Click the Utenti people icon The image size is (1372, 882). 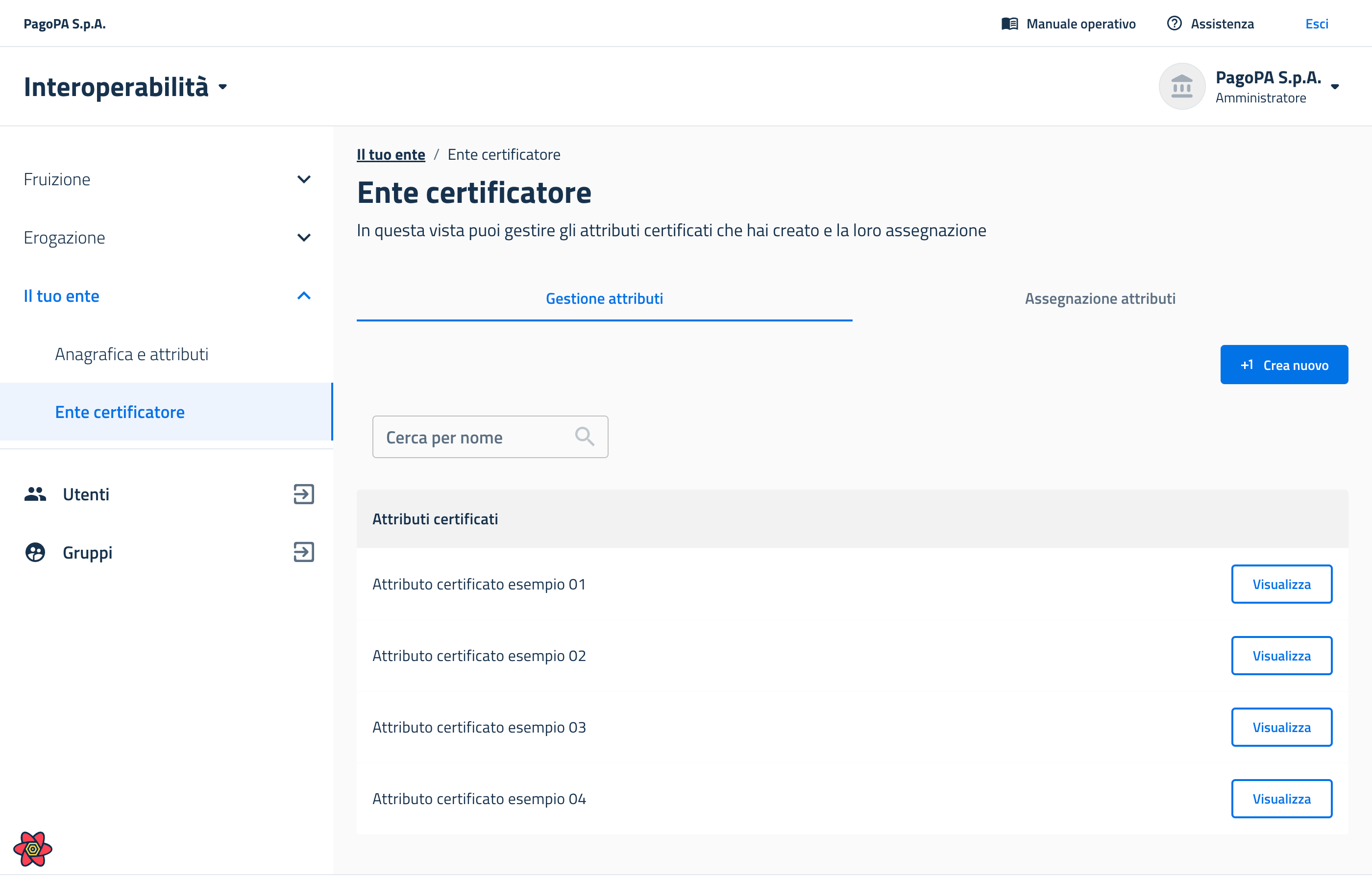pyautogui.click(x=35, y=494)
